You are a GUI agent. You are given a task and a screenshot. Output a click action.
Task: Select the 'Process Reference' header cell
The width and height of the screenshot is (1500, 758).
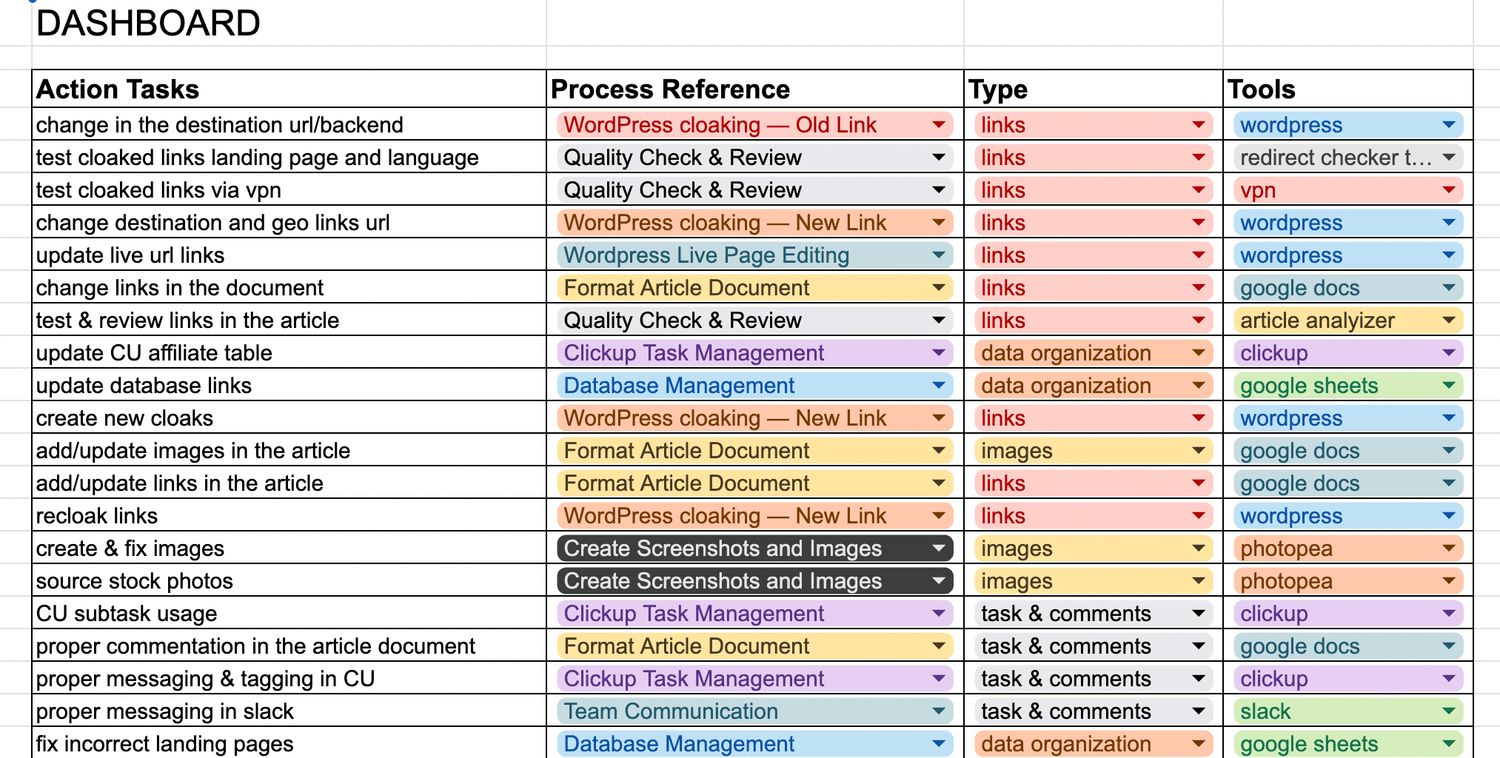(755, 89)
